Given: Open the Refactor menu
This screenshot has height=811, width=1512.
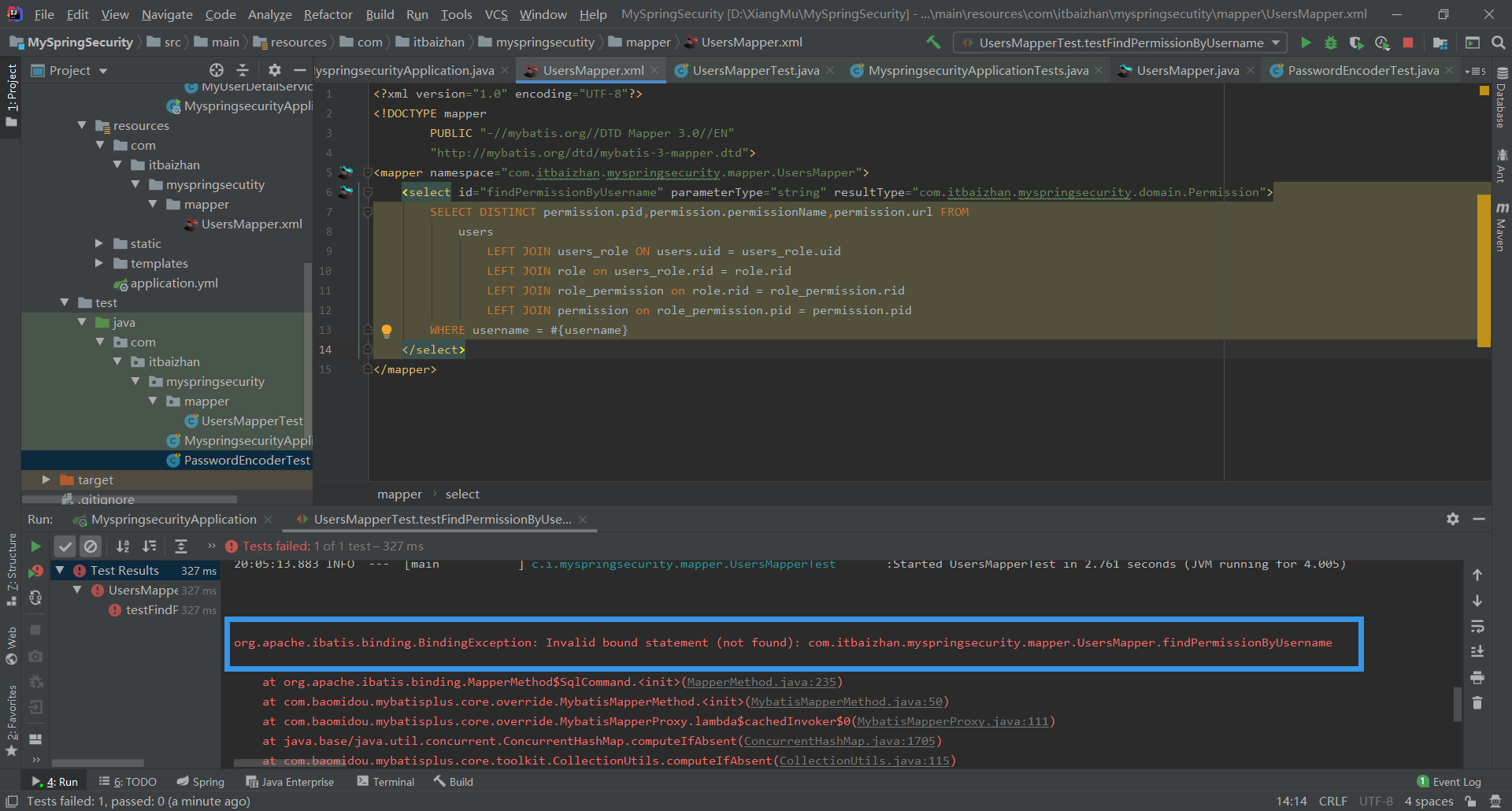Looking at the screenshot, I should click(x=328, y=14).
